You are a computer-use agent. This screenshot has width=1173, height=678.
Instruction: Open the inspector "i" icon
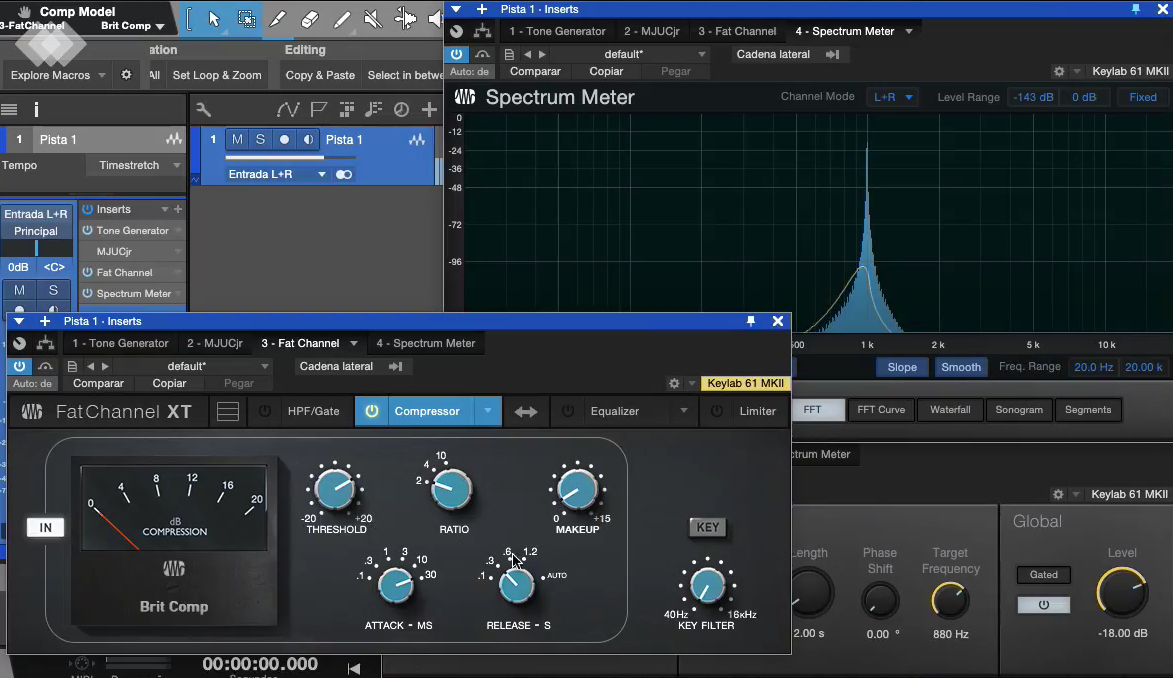click(x=36, y=110)
